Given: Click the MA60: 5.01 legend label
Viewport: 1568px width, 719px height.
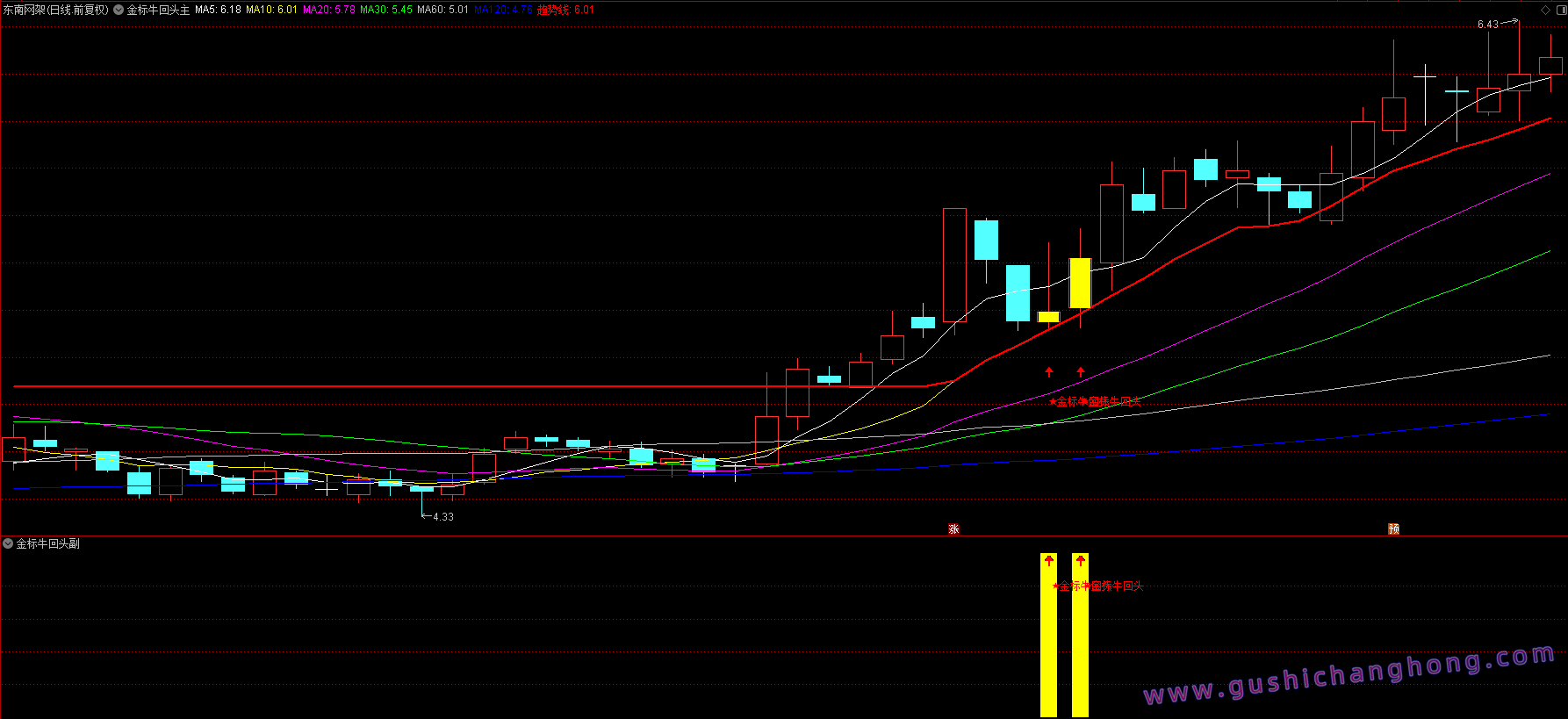Looking at the screenshot, I should [442, 10].
